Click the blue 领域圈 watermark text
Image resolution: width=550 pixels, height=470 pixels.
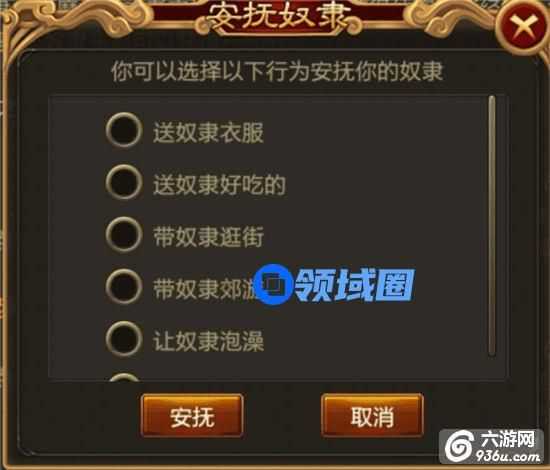pos(354,285)
